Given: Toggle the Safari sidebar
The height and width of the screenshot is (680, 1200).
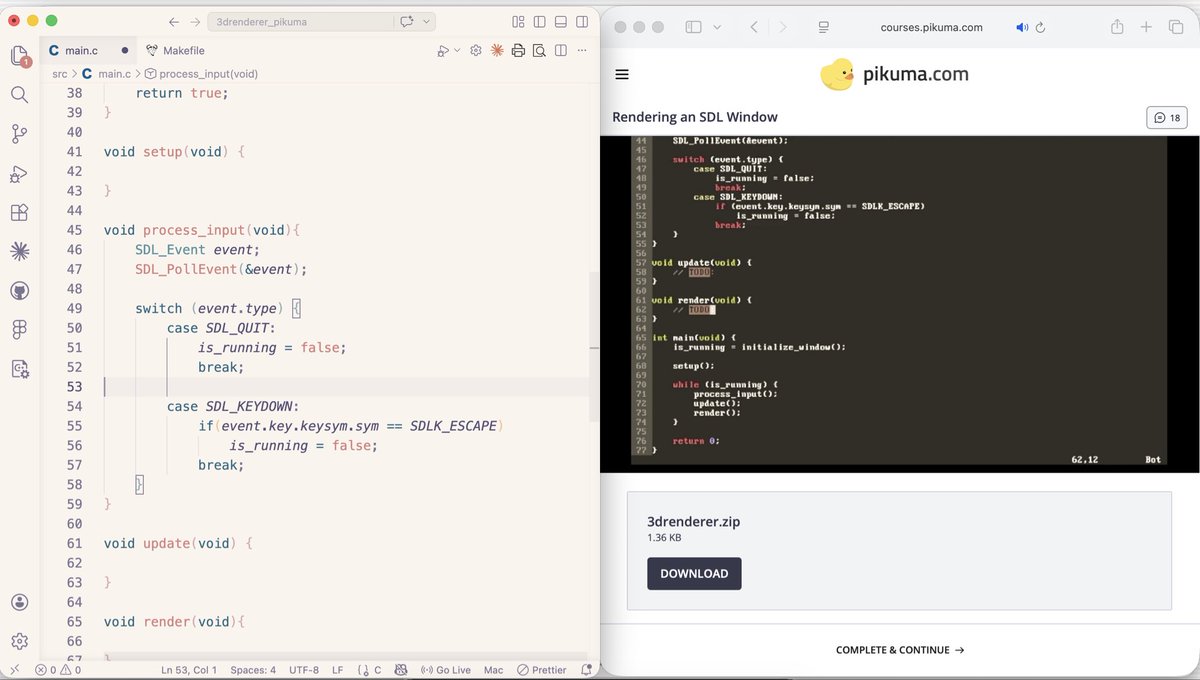Looking at the screenshot, I should 693,27.
